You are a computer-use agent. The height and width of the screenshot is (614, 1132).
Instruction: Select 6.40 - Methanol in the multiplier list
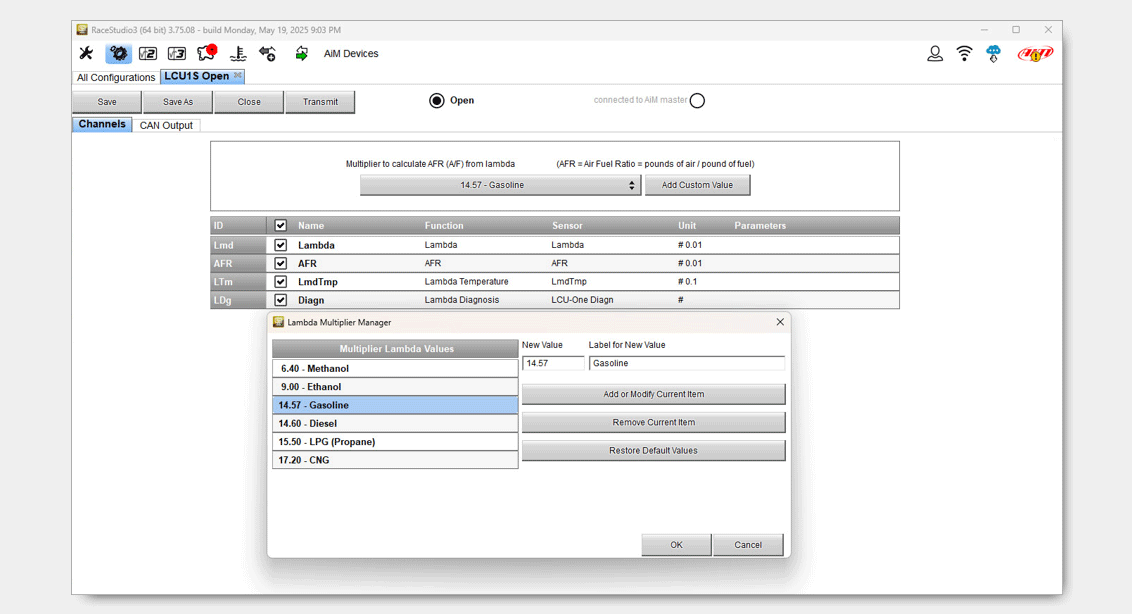click(x=395, y=369)
